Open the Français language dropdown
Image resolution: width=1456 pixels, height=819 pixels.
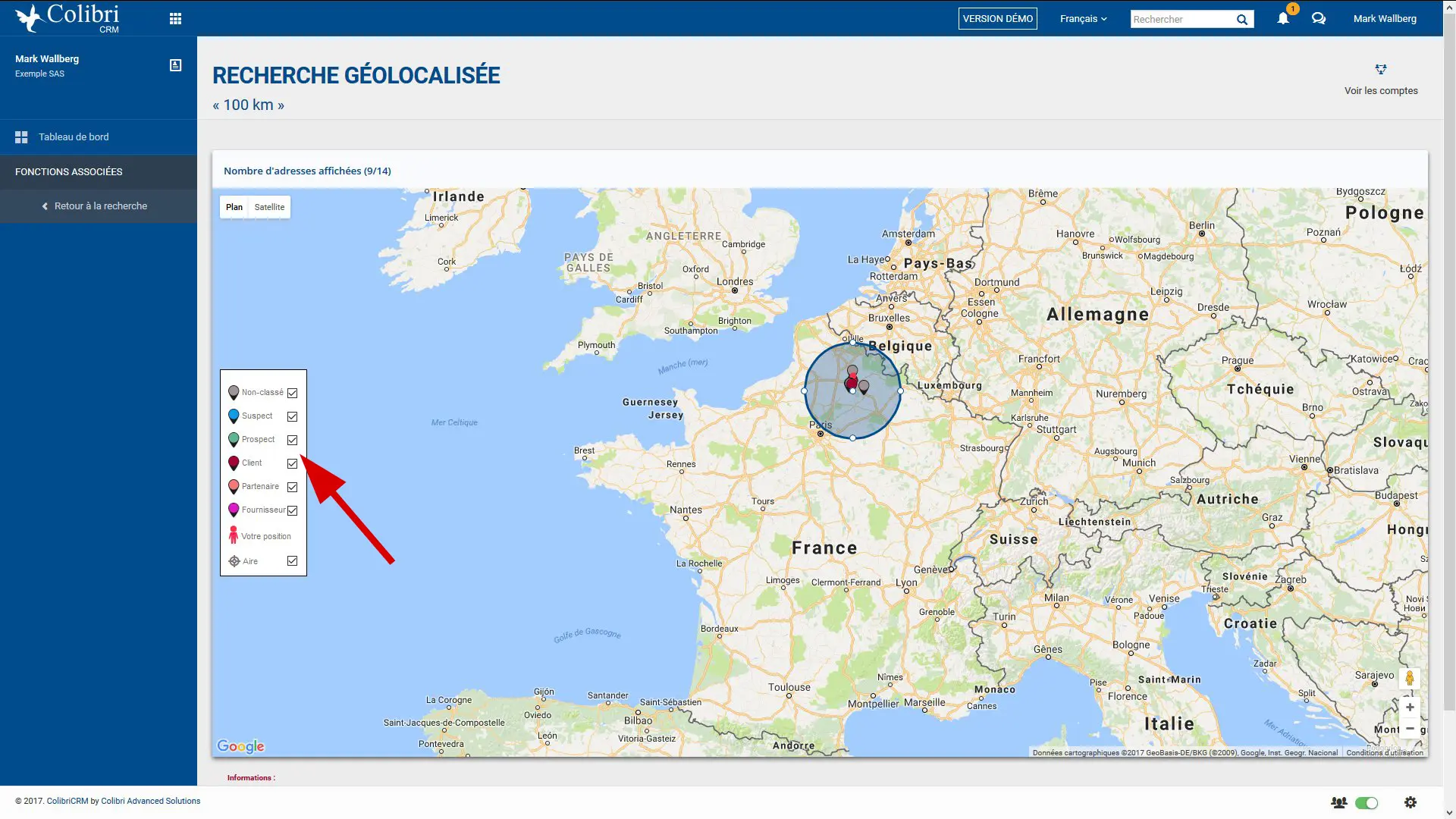coord(1083,19)
